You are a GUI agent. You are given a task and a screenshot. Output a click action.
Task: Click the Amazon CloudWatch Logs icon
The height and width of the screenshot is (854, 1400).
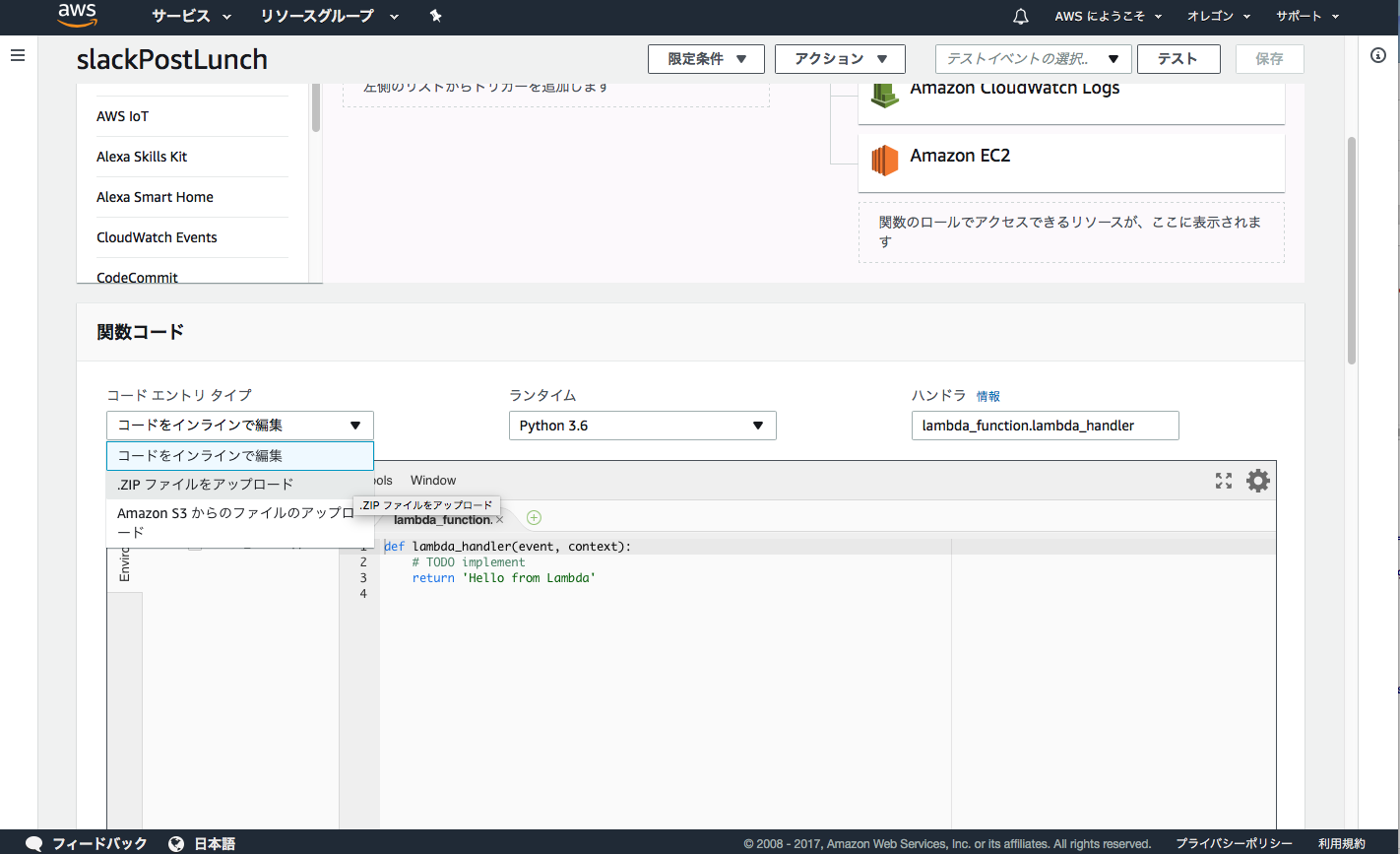point(885,95)
